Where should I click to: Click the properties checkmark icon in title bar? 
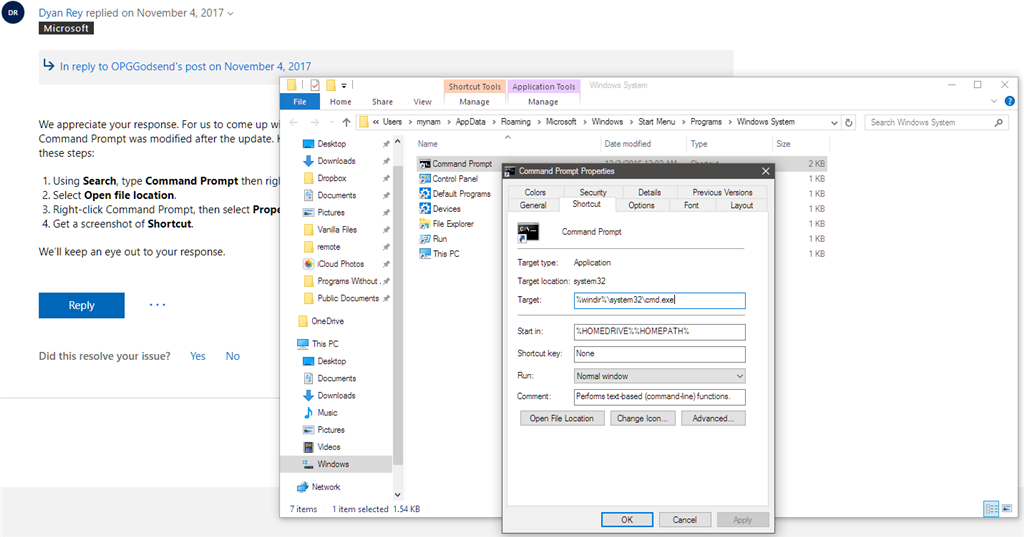point(315,85)
